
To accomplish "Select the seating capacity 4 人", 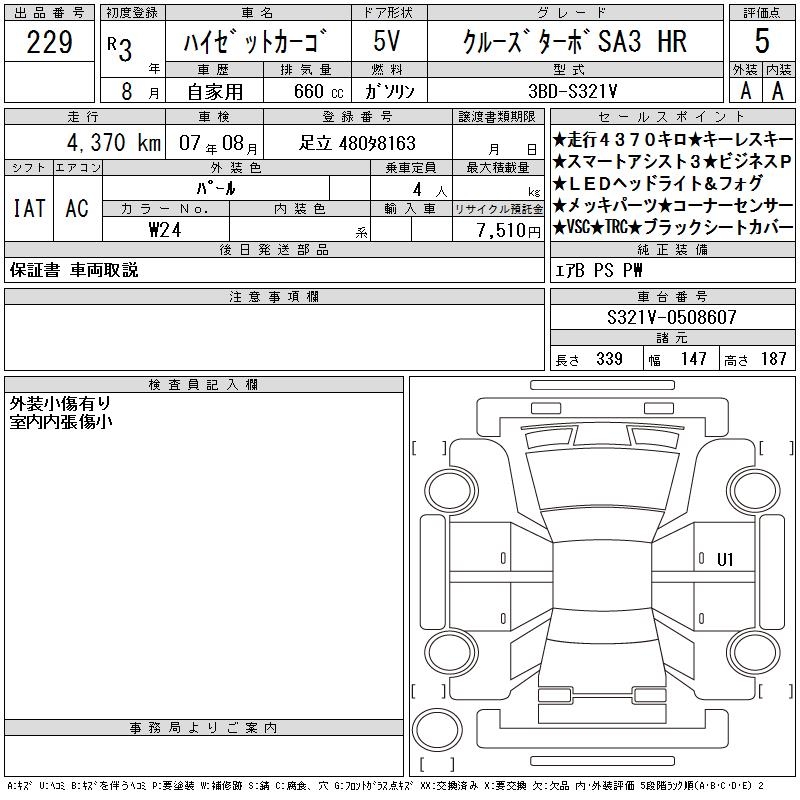I will (430, 190).
